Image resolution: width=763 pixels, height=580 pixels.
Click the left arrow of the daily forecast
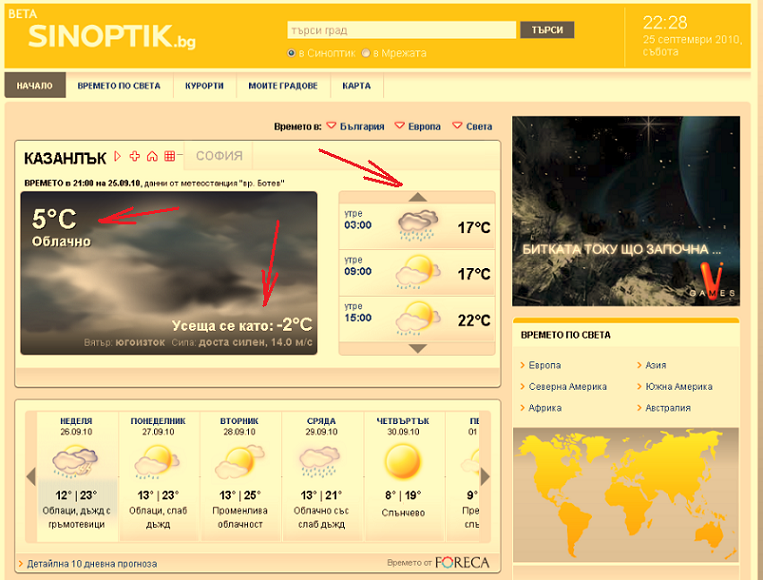(x=30, y=476)
